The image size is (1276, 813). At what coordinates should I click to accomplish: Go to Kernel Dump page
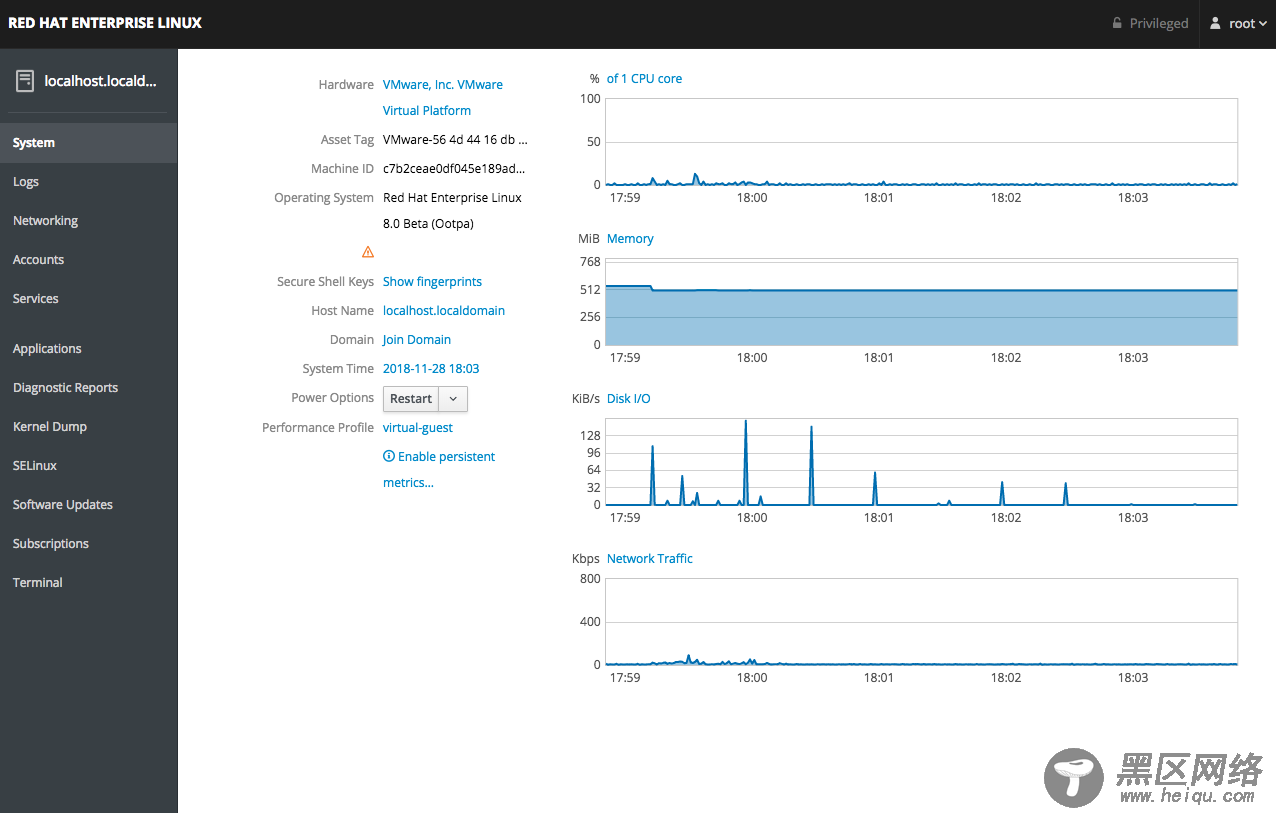pyautogui.click(x=88, y=427)
